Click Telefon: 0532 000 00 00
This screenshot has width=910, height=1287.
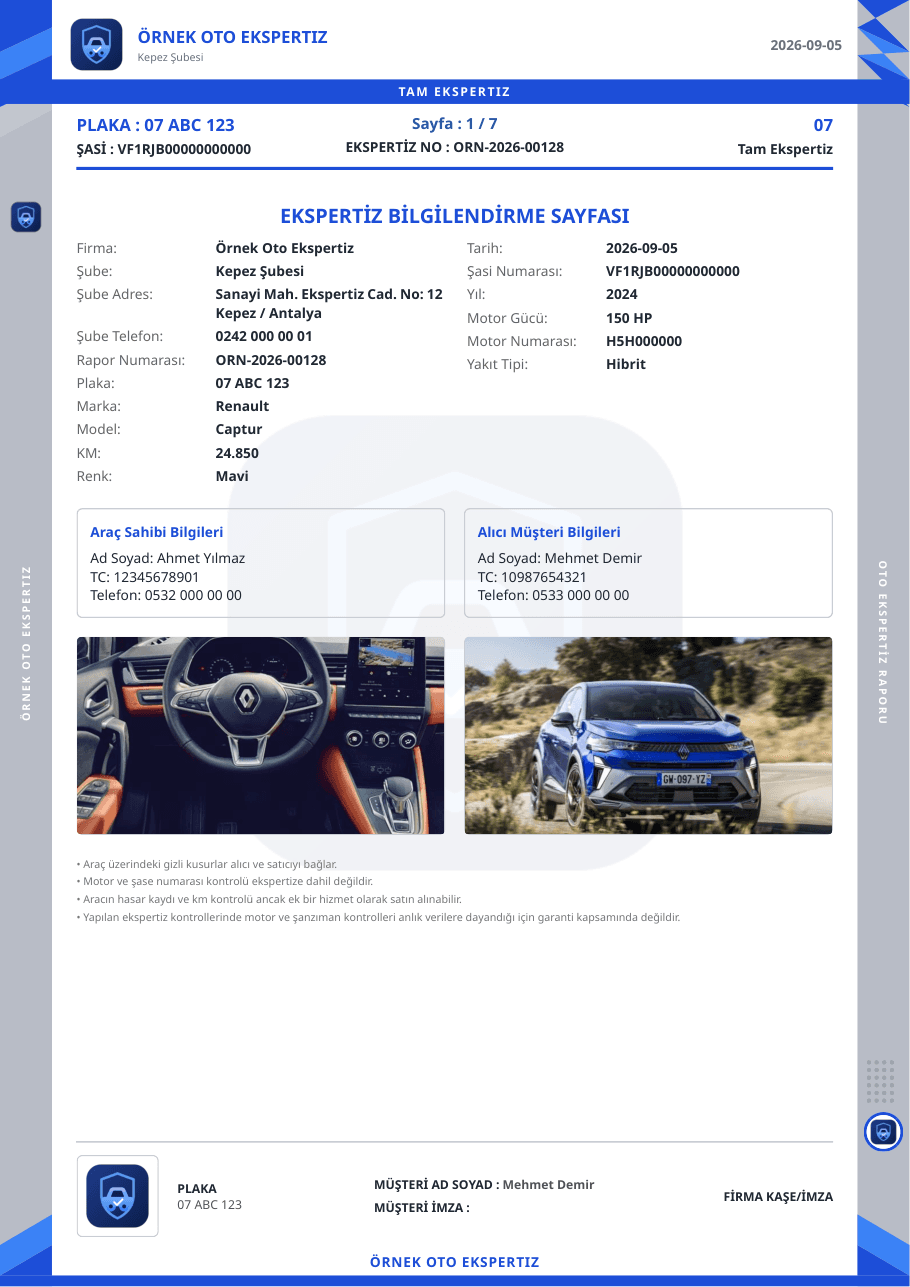166,595
